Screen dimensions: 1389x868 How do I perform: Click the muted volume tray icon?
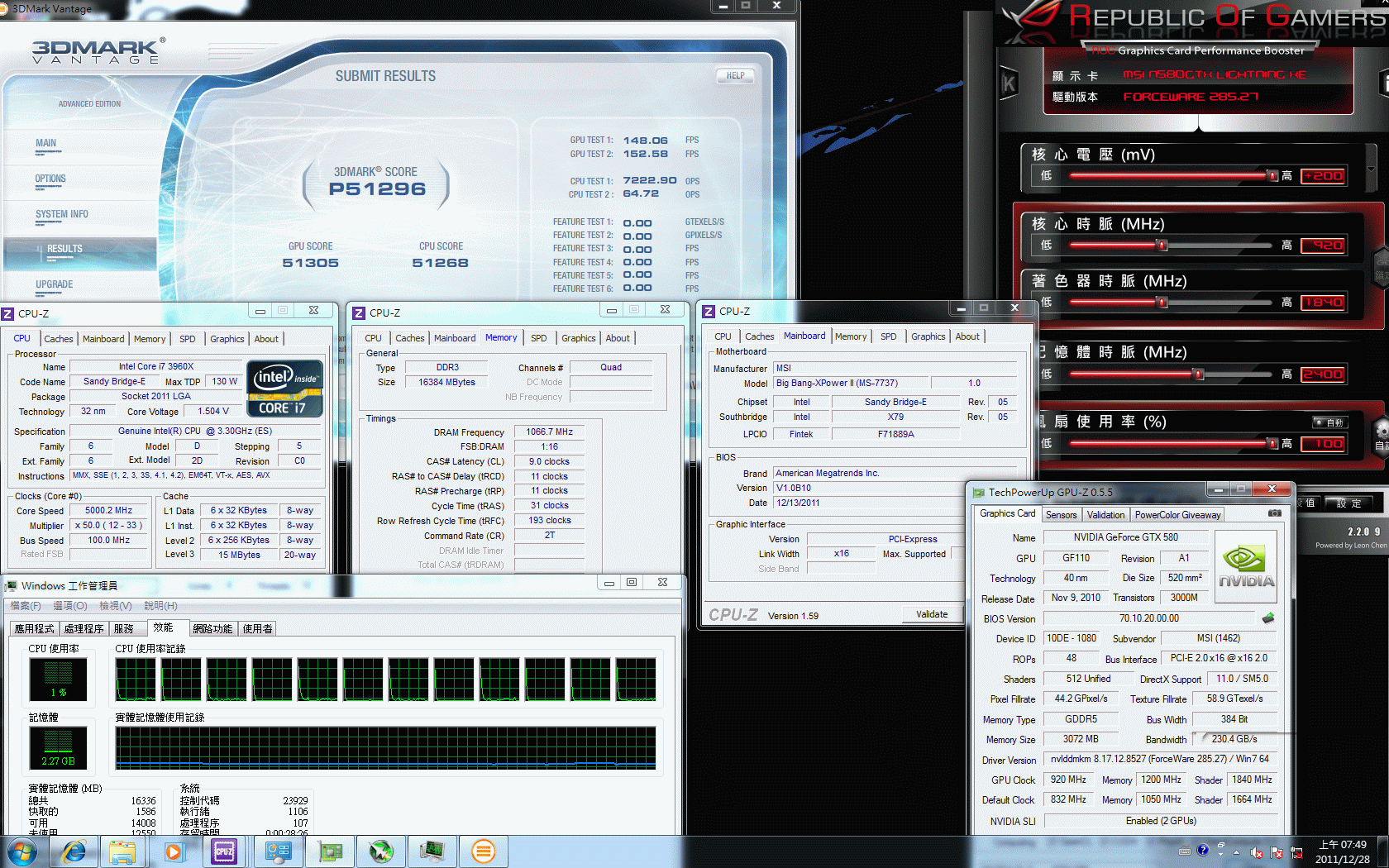click(x=1256, y=852)
